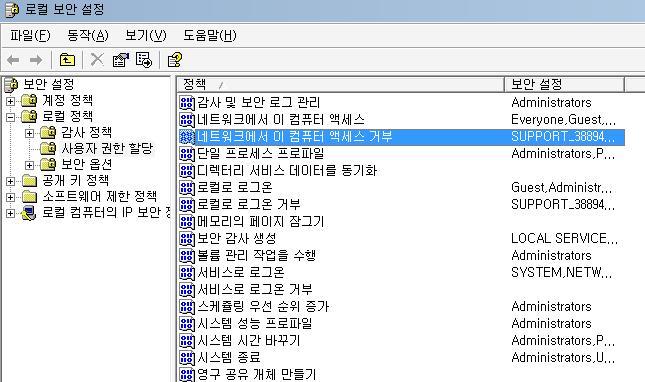Click policy icon for 로컬로 로그온 거부
Screen dimensions: 645x382
click(x=187, y=204)
